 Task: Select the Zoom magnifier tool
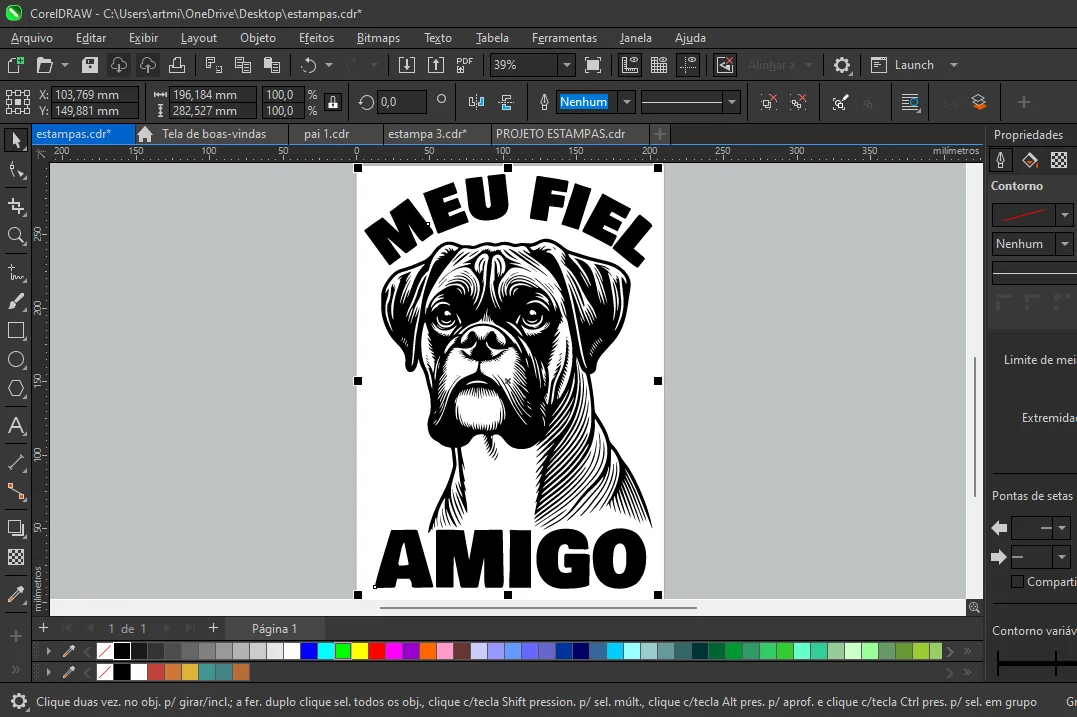tap(16, 236)
